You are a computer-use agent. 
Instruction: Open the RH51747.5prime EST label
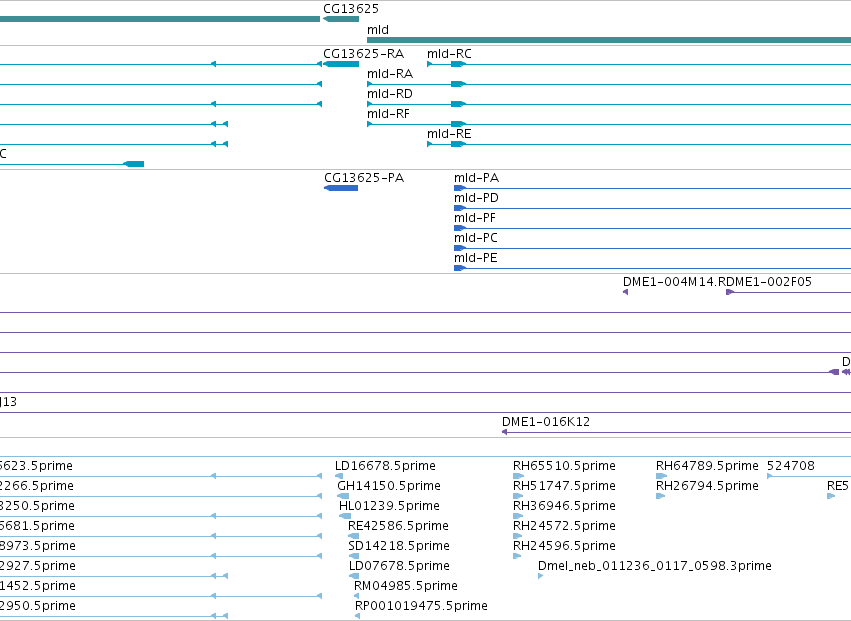[564, 486]
